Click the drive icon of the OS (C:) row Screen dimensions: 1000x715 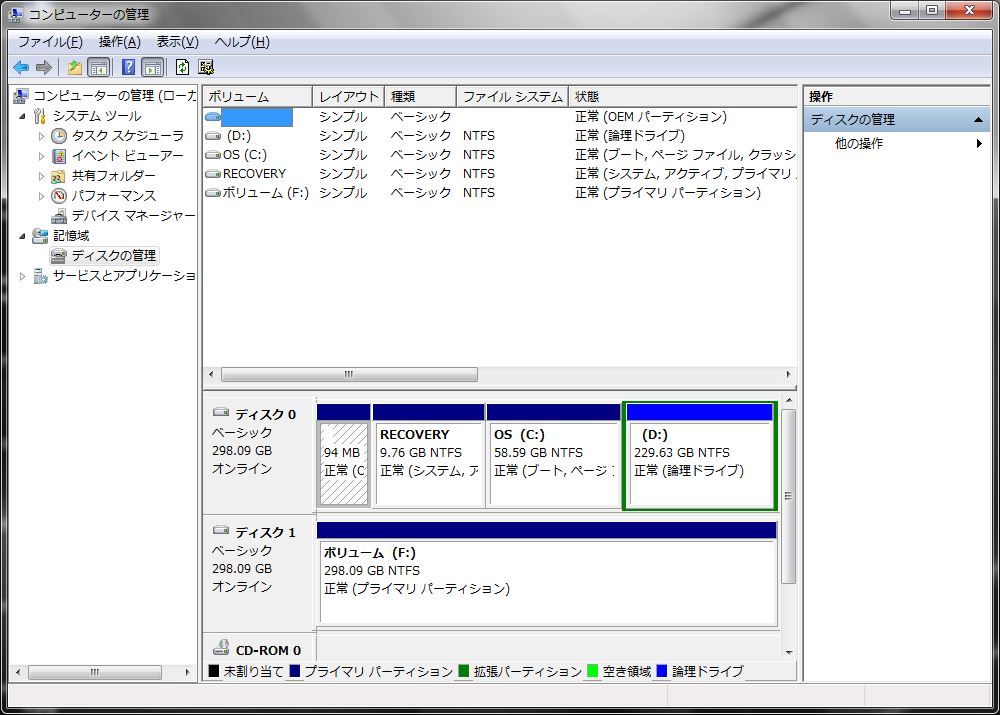click(213, 155)
